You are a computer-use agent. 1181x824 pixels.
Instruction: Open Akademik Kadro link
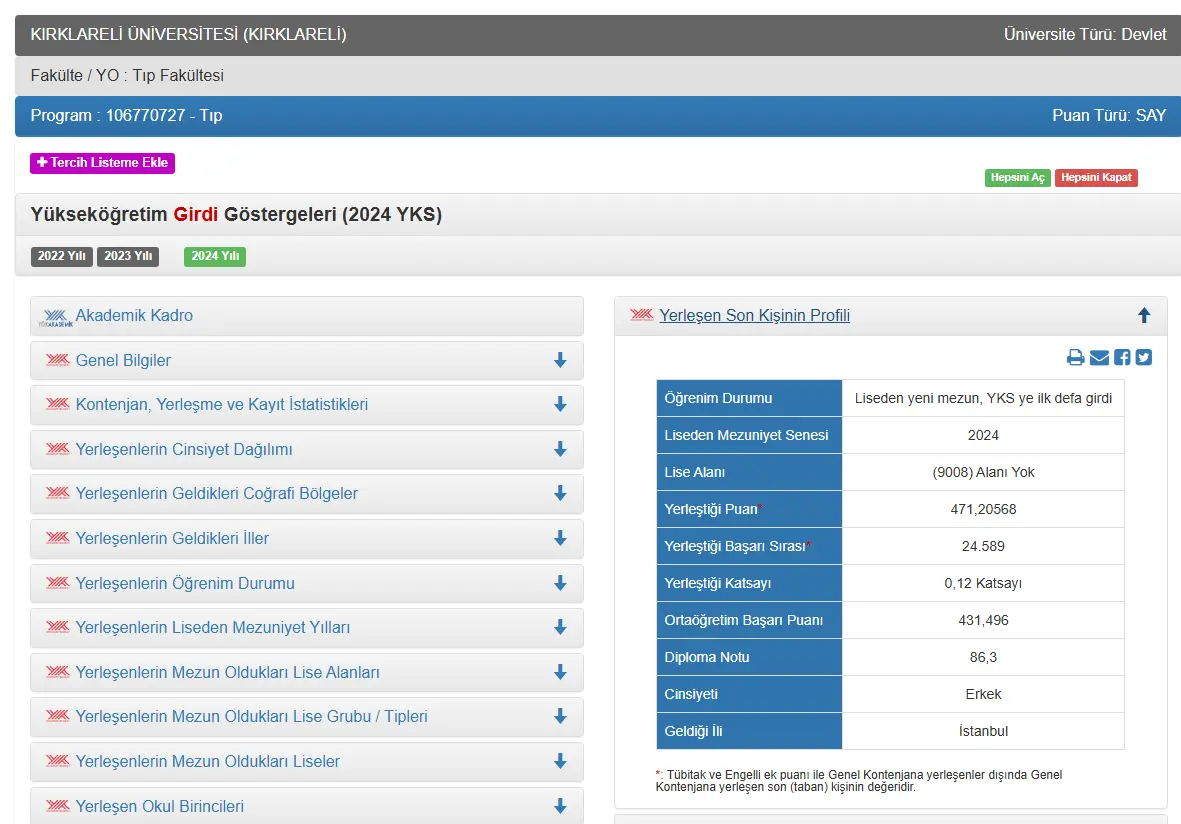(x=134, y=316)
